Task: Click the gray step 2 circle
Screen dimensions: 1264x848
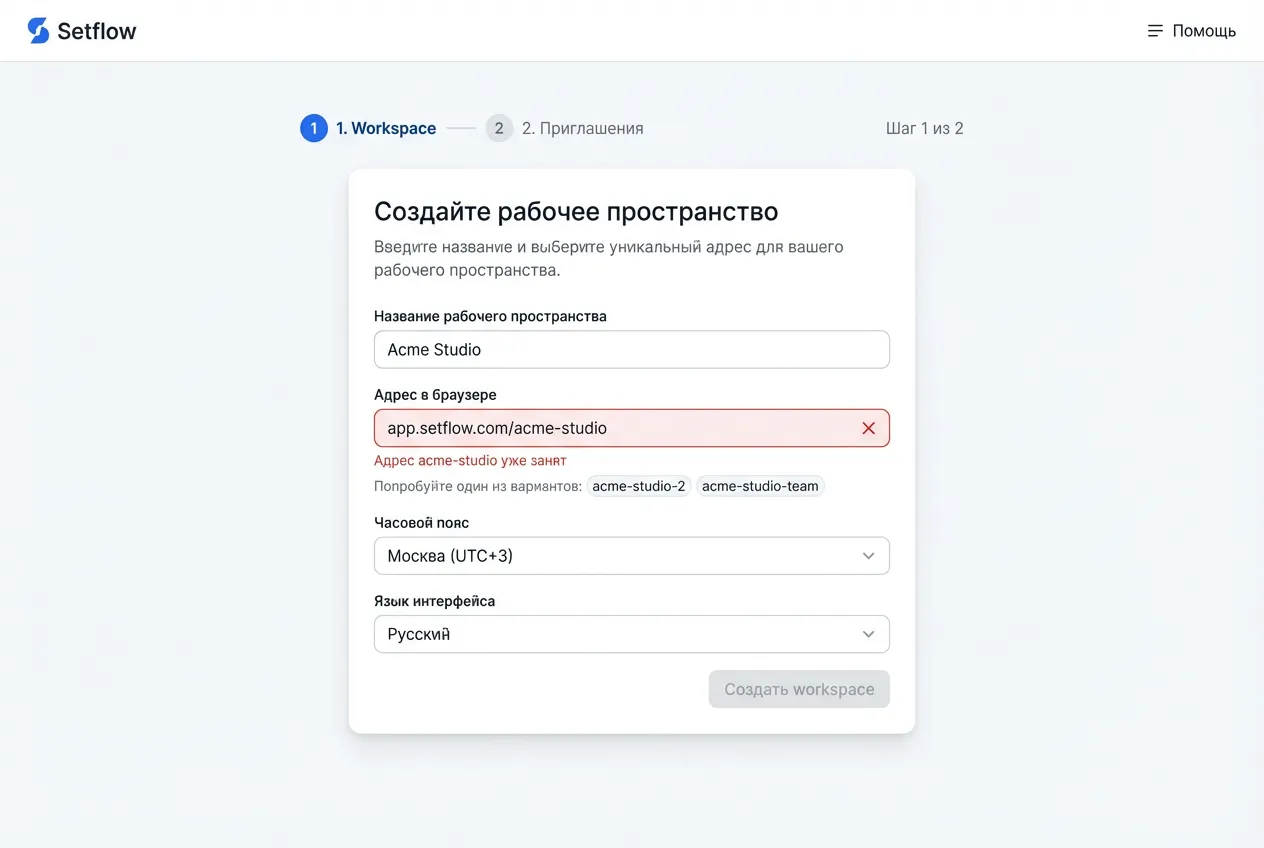Action: (x=499, y=128)
